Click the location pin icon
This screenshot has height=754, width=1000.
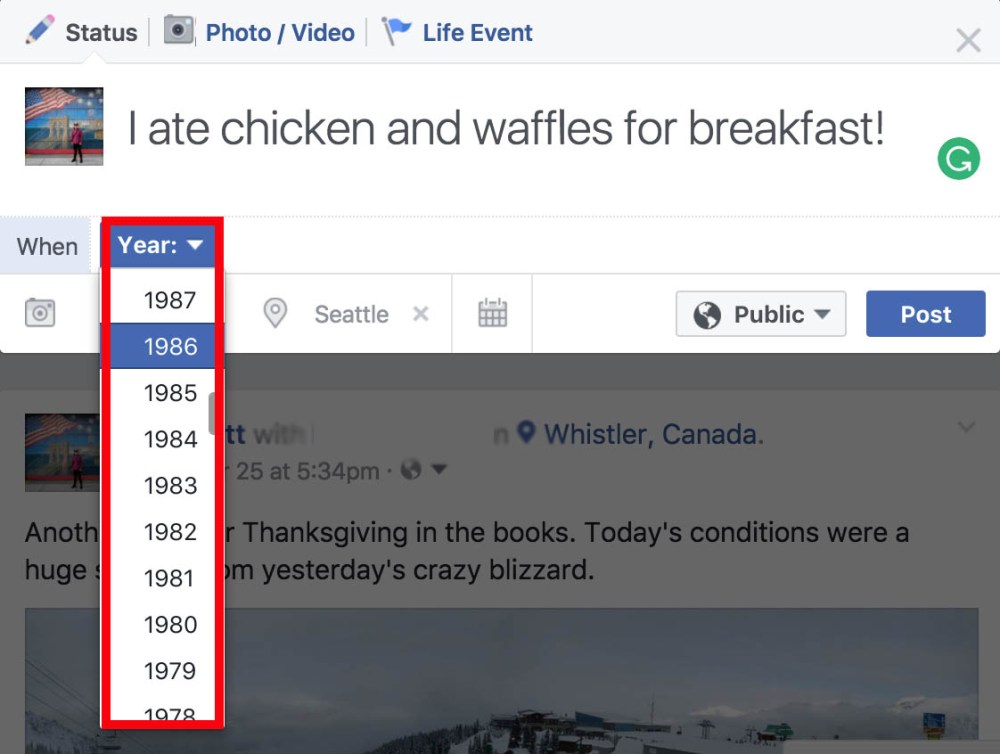click(x=275, y=314)
